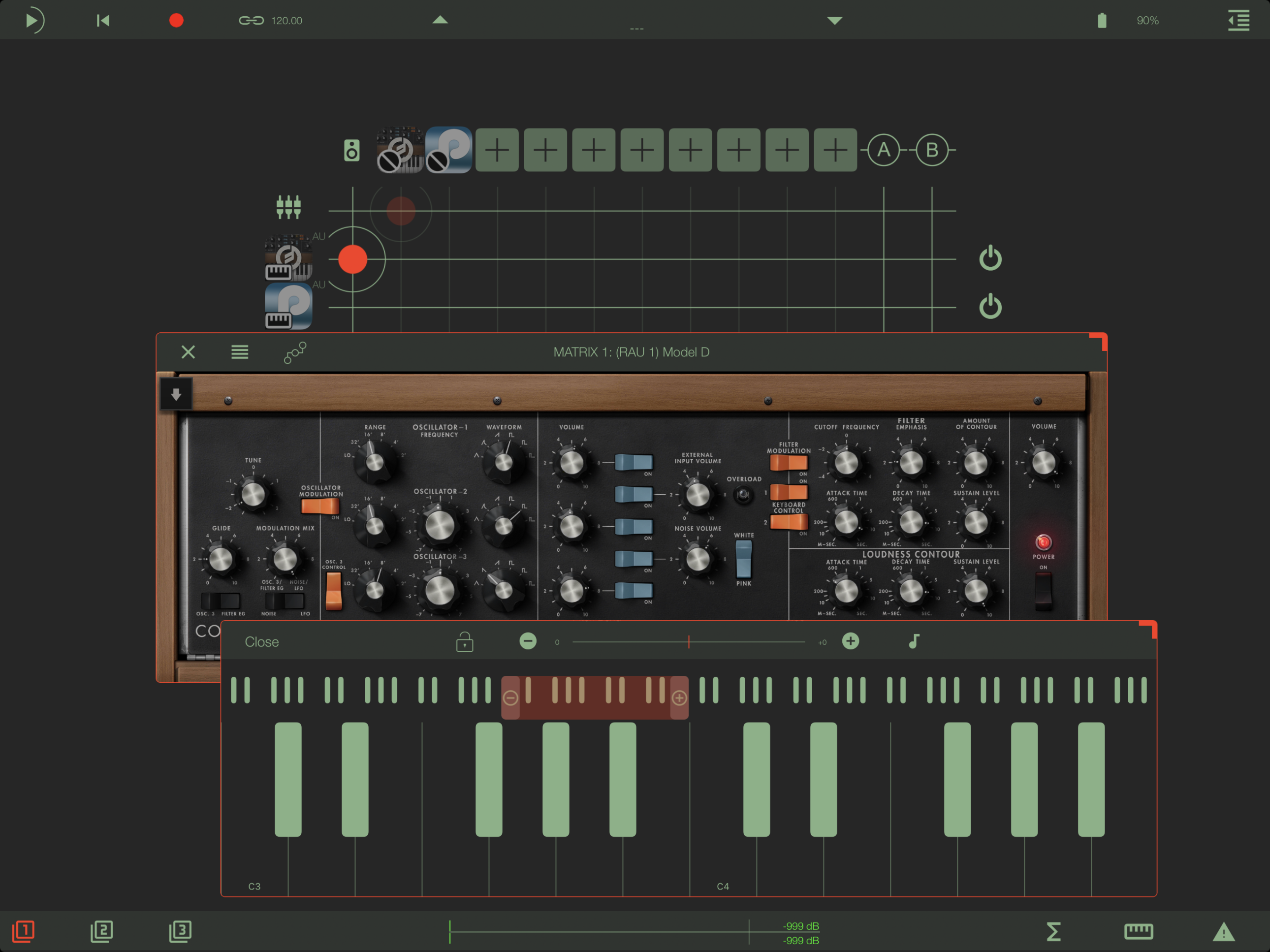Image resolution: width=1270 pixels, height=952 pixels.
Task: Click the red record button
Action: [x=176, y=21]
